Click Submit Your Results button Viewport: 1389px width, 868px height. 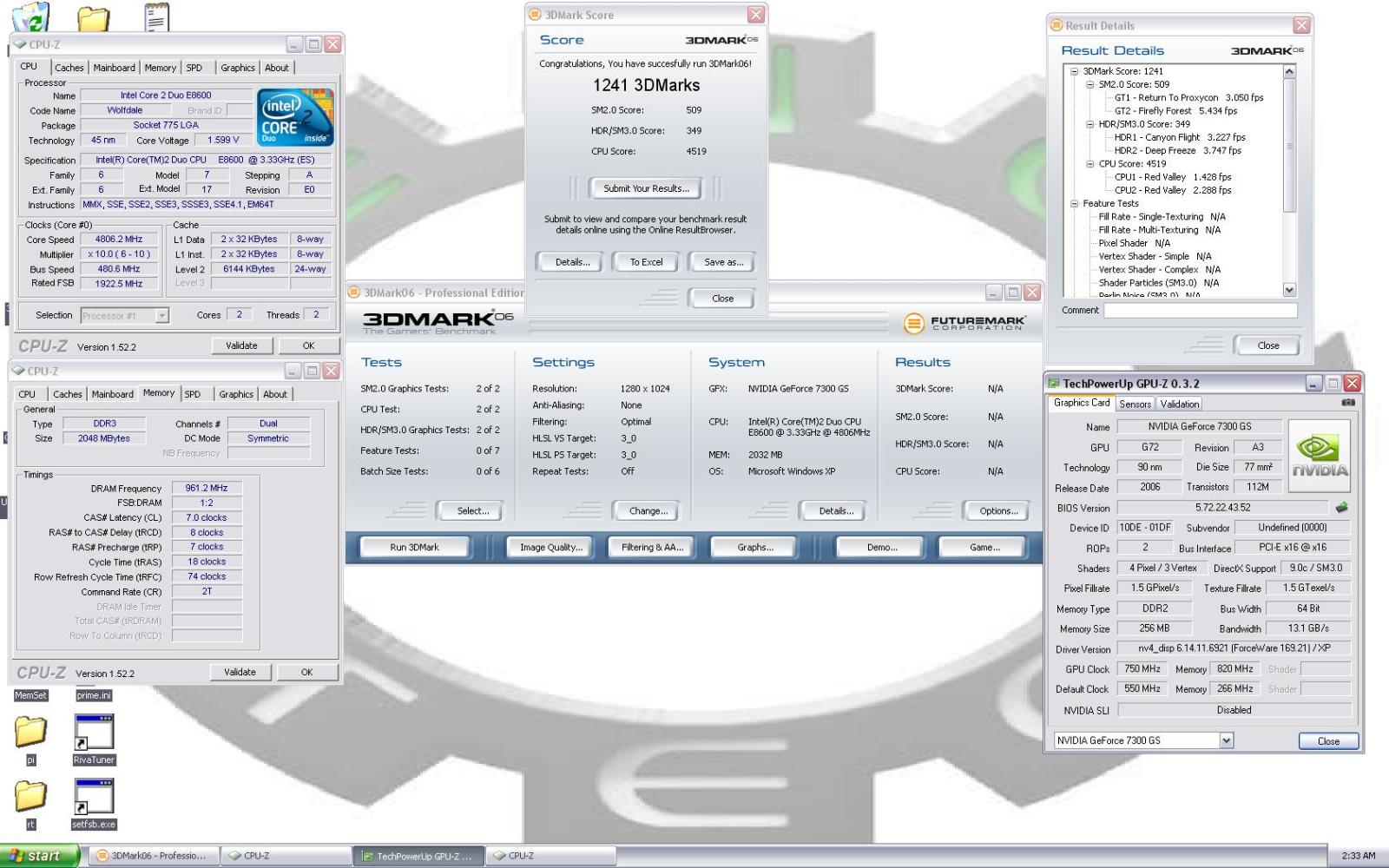pos(646,188)
